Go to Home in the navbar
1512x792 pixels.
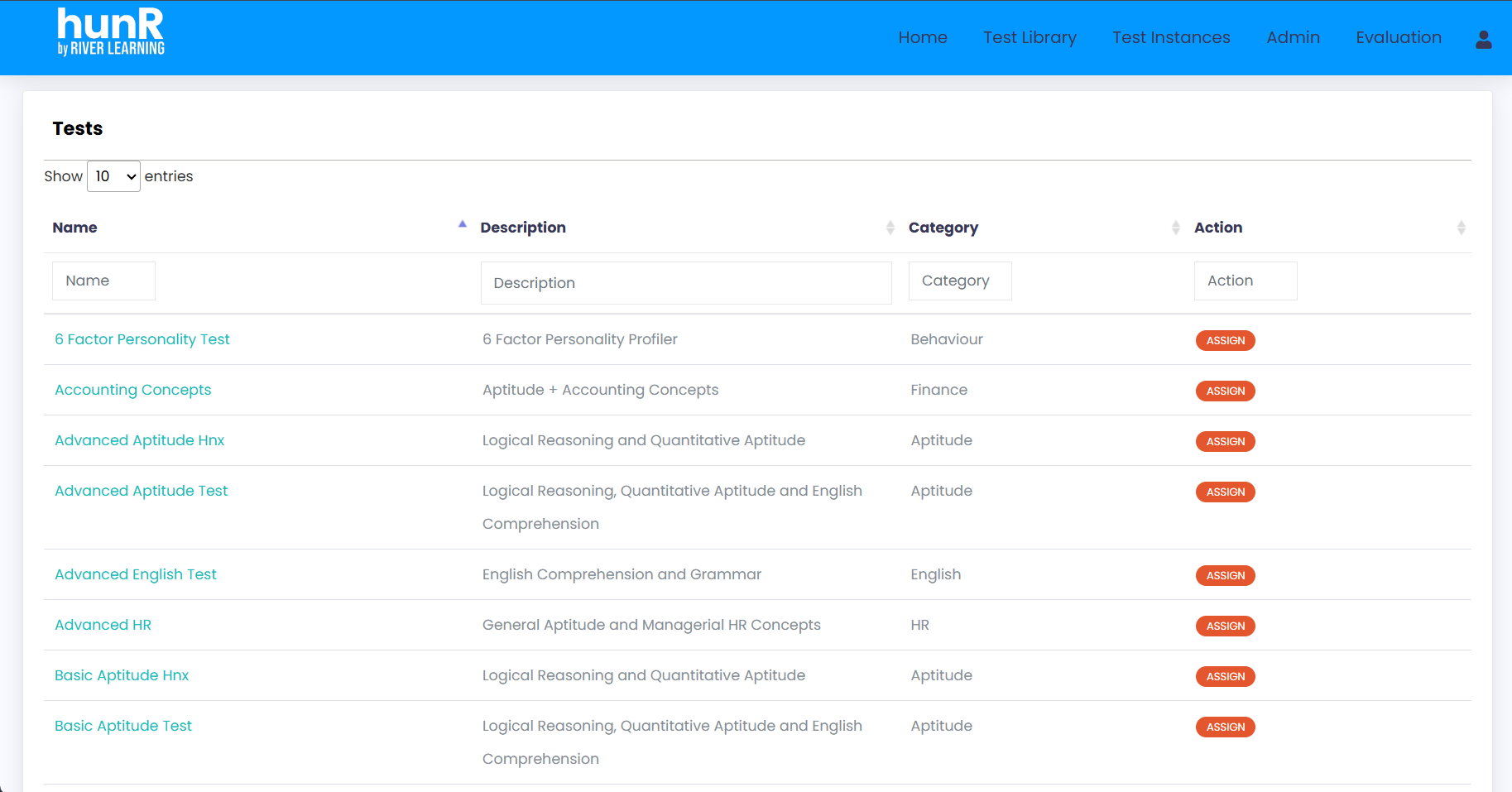coord(923,37)
